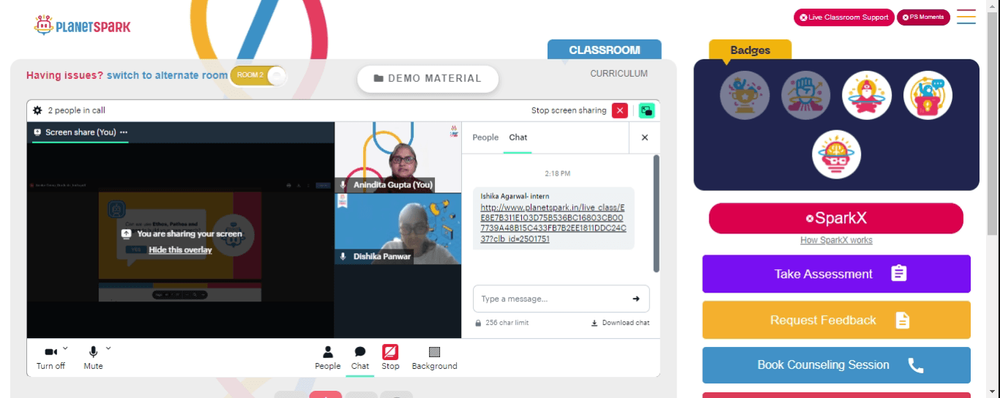
Task: Click the 2 people in call label
Action: click(77, 110)
